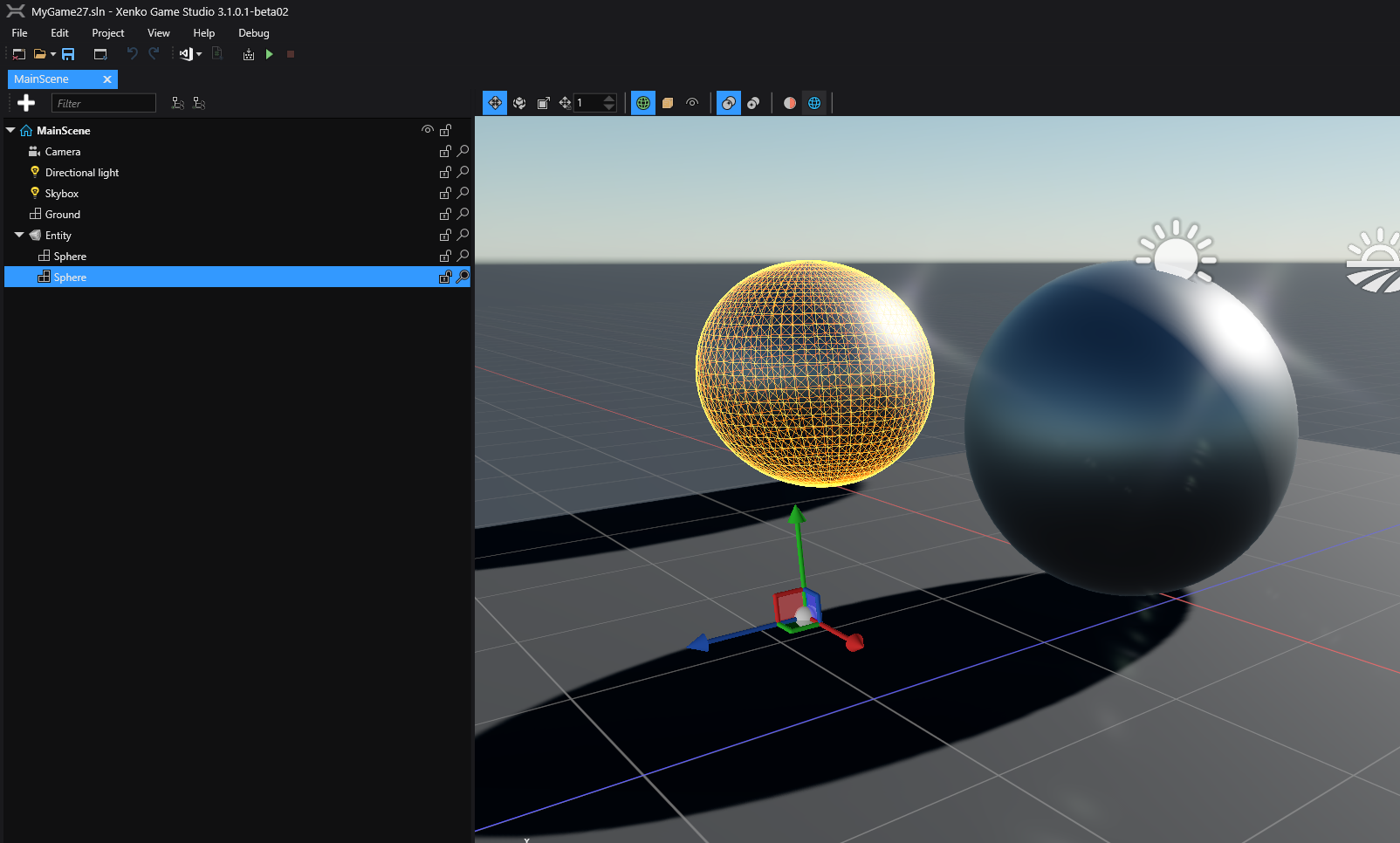Select the Ground entity
Screen dimensions: 1400x843
pyautogui.click(x=63, y=215)
